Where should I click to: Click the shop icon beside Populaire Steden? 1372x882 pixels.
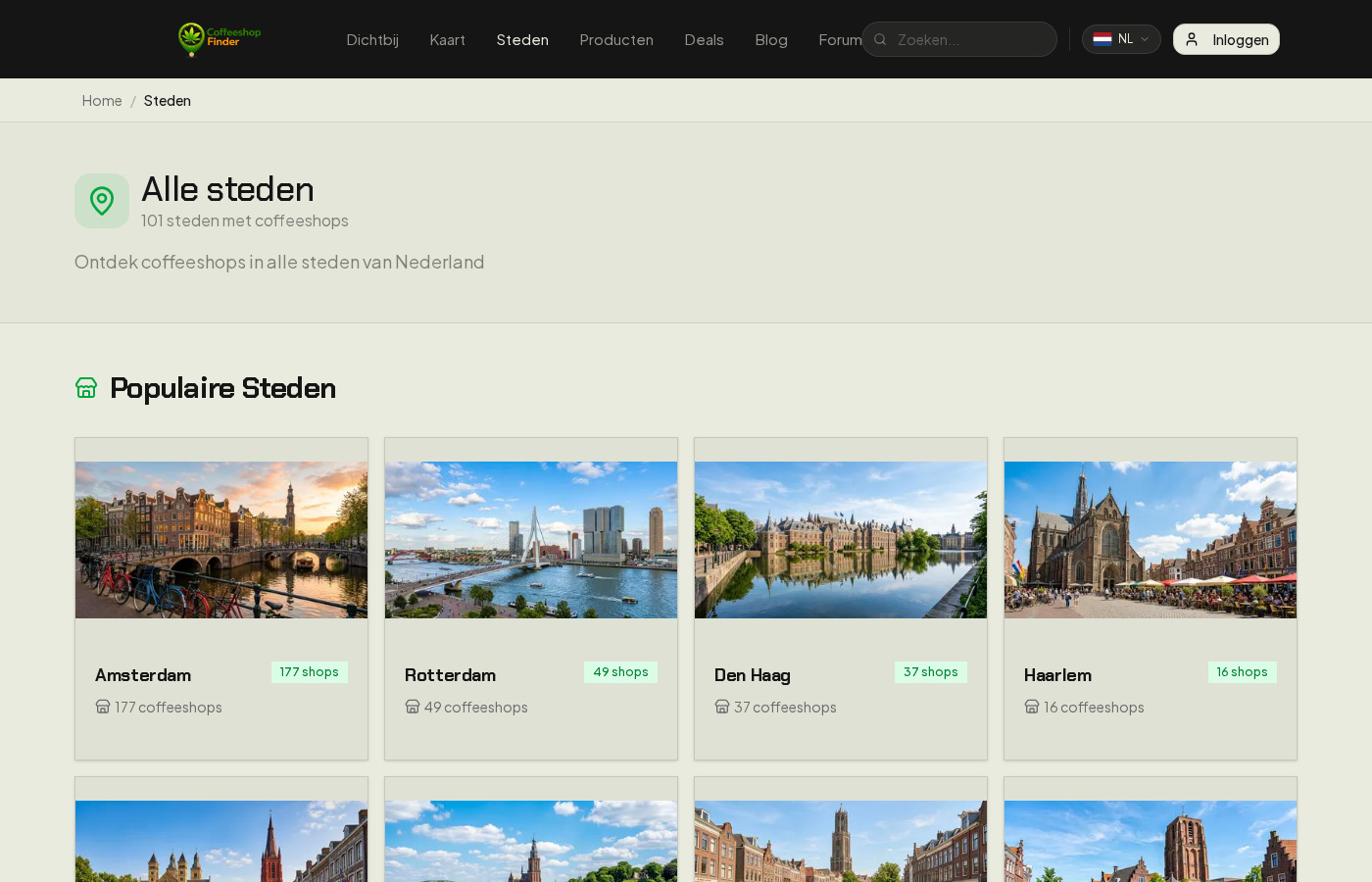click(86, 388)
